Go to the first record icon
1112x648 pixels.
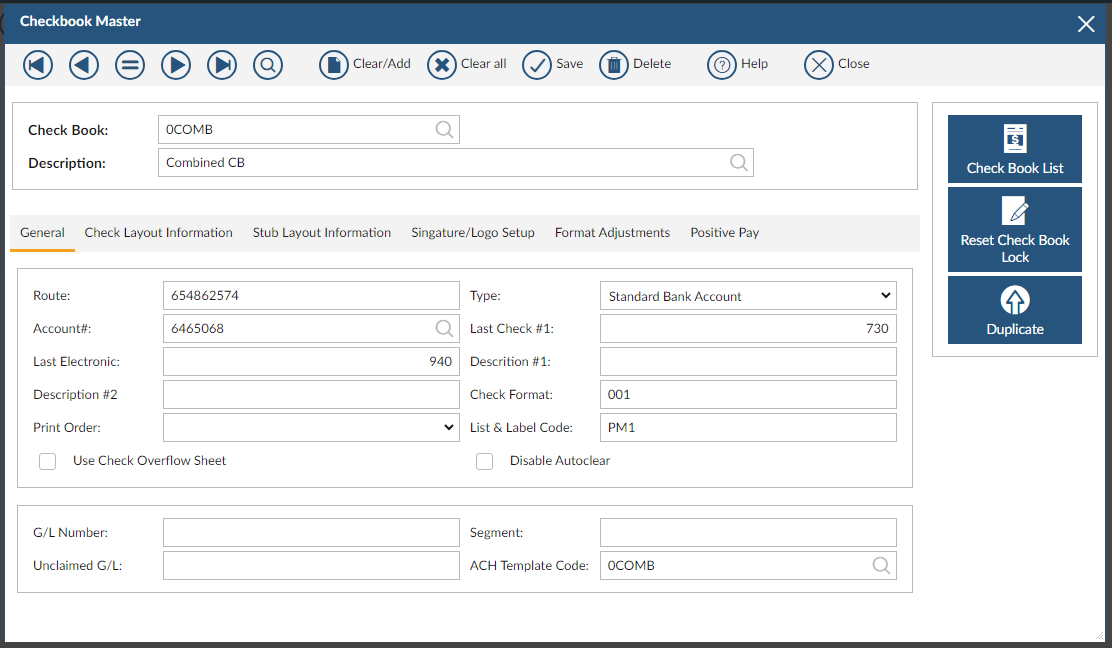coord(38,65)
